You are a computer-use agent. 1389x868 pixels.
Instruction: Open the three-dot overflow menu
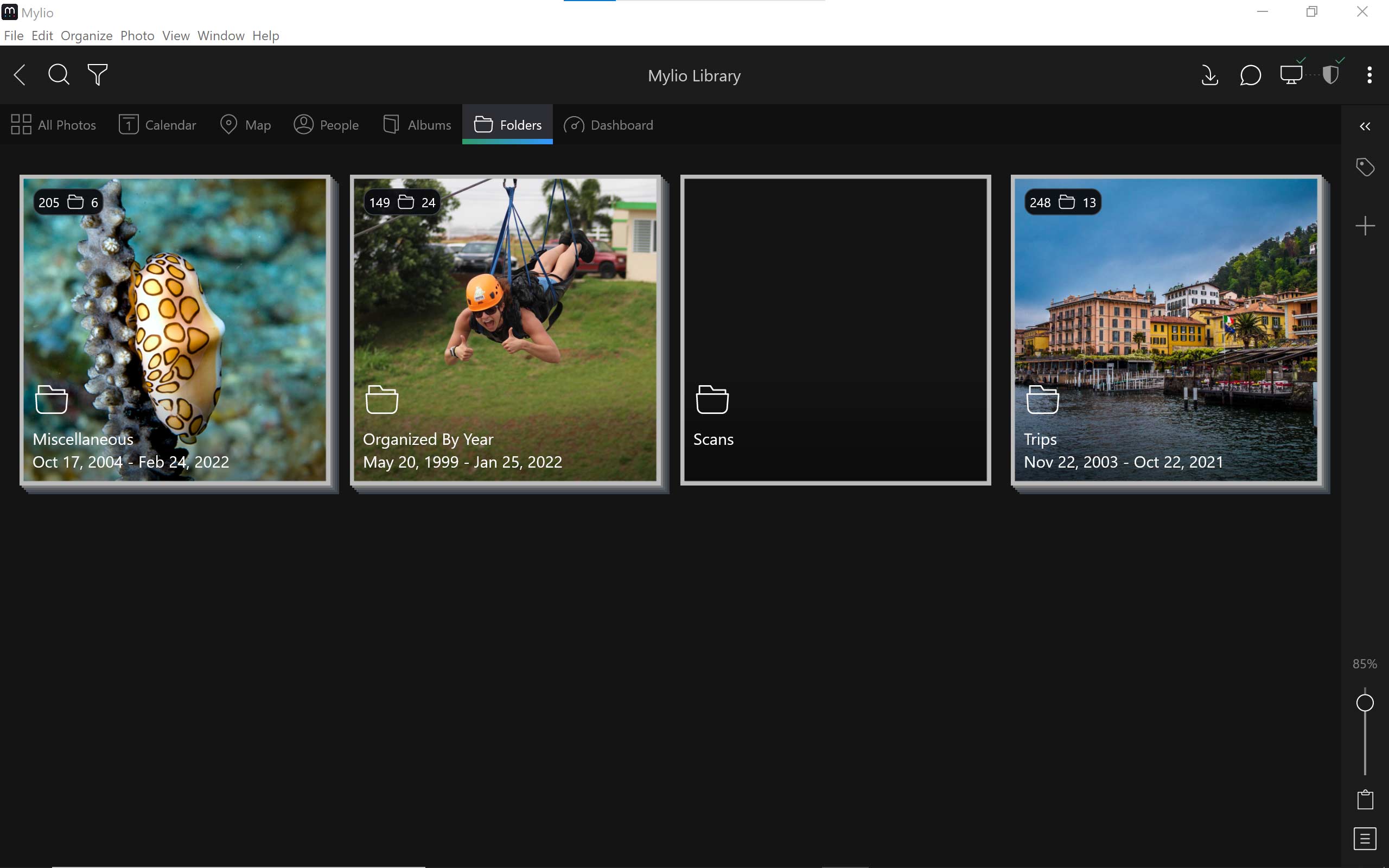click(1369, 75)
